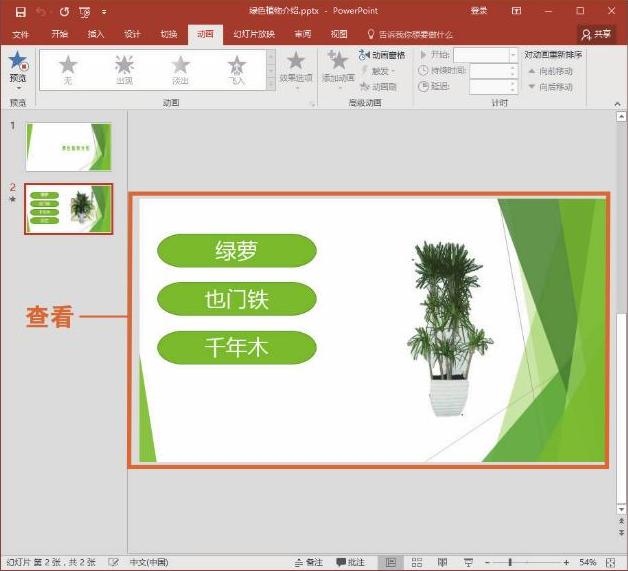The width and height of the screenshot is (628, 571).
Task: Expand the animation gallery with the More arrow
Action: pos(271,84)
